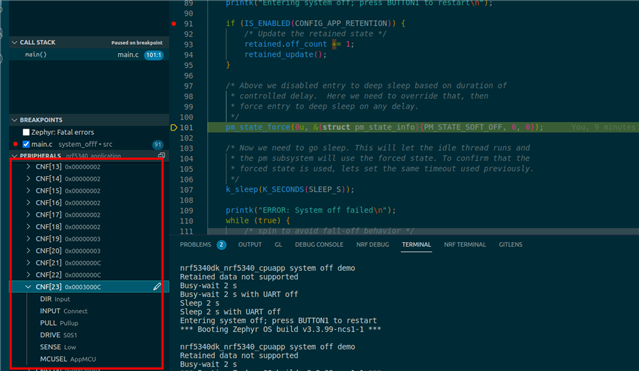This screenshot has width=639, height=371.
Task: Edit CNF[23] register value with pencil icon
Action: pos(157,287)
